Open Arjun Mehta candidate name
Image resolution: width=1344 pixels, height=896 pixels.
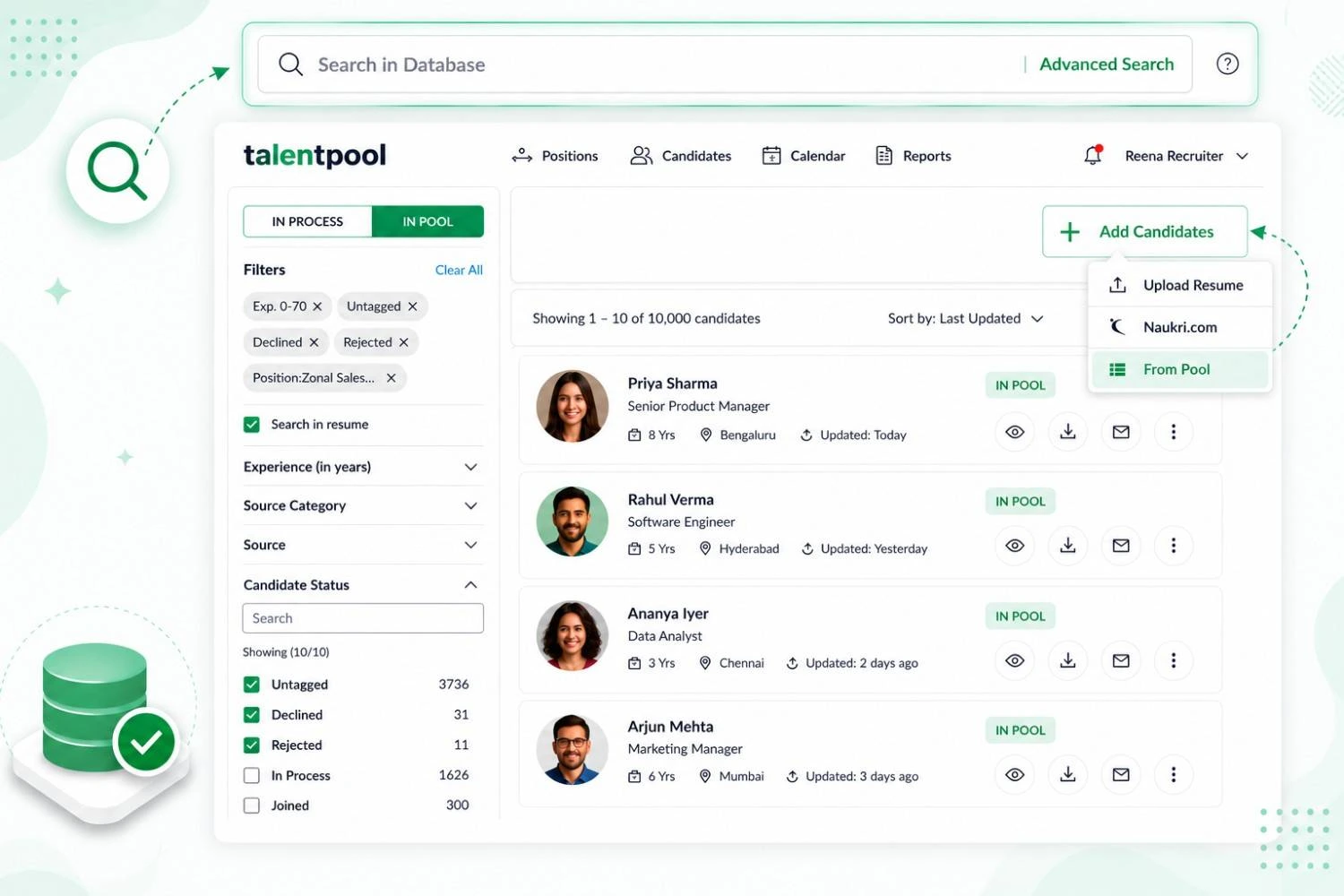670,727
